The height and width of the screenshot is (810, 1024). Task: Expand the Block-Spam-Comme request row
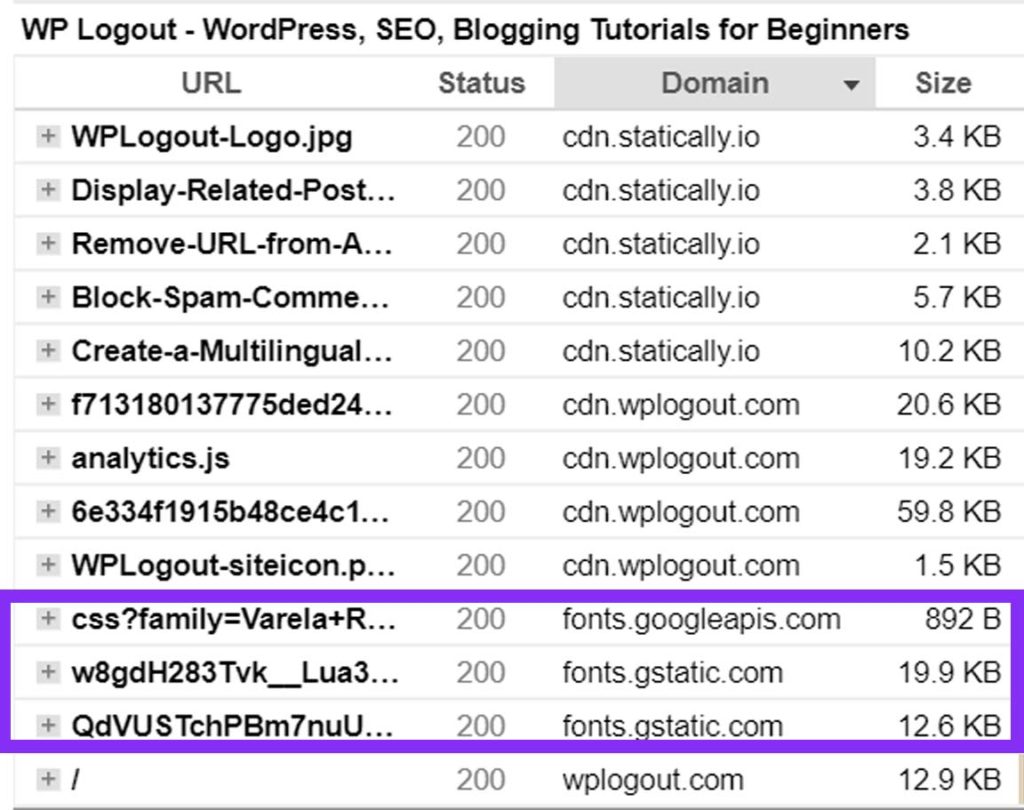tap(47, 297)
